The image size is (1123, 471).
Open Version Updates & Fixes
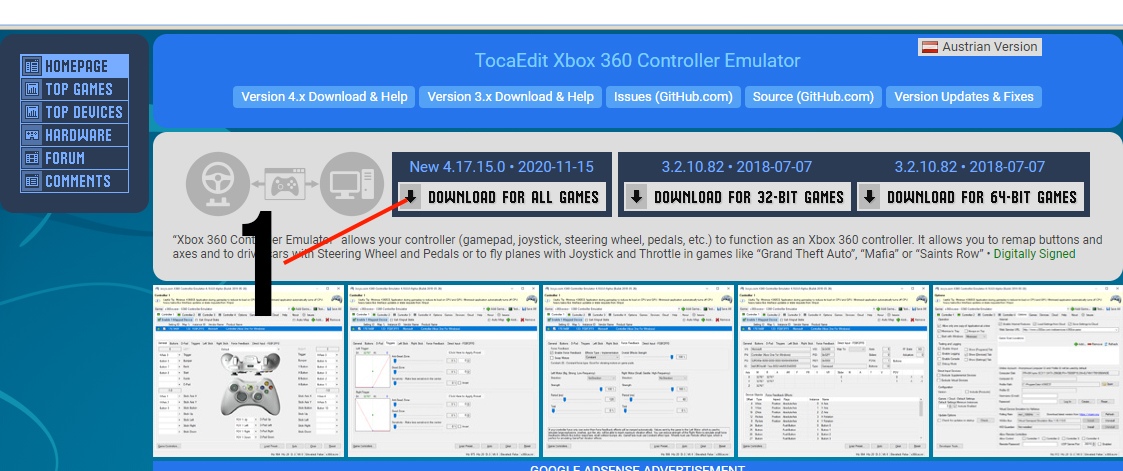(964, 97)
